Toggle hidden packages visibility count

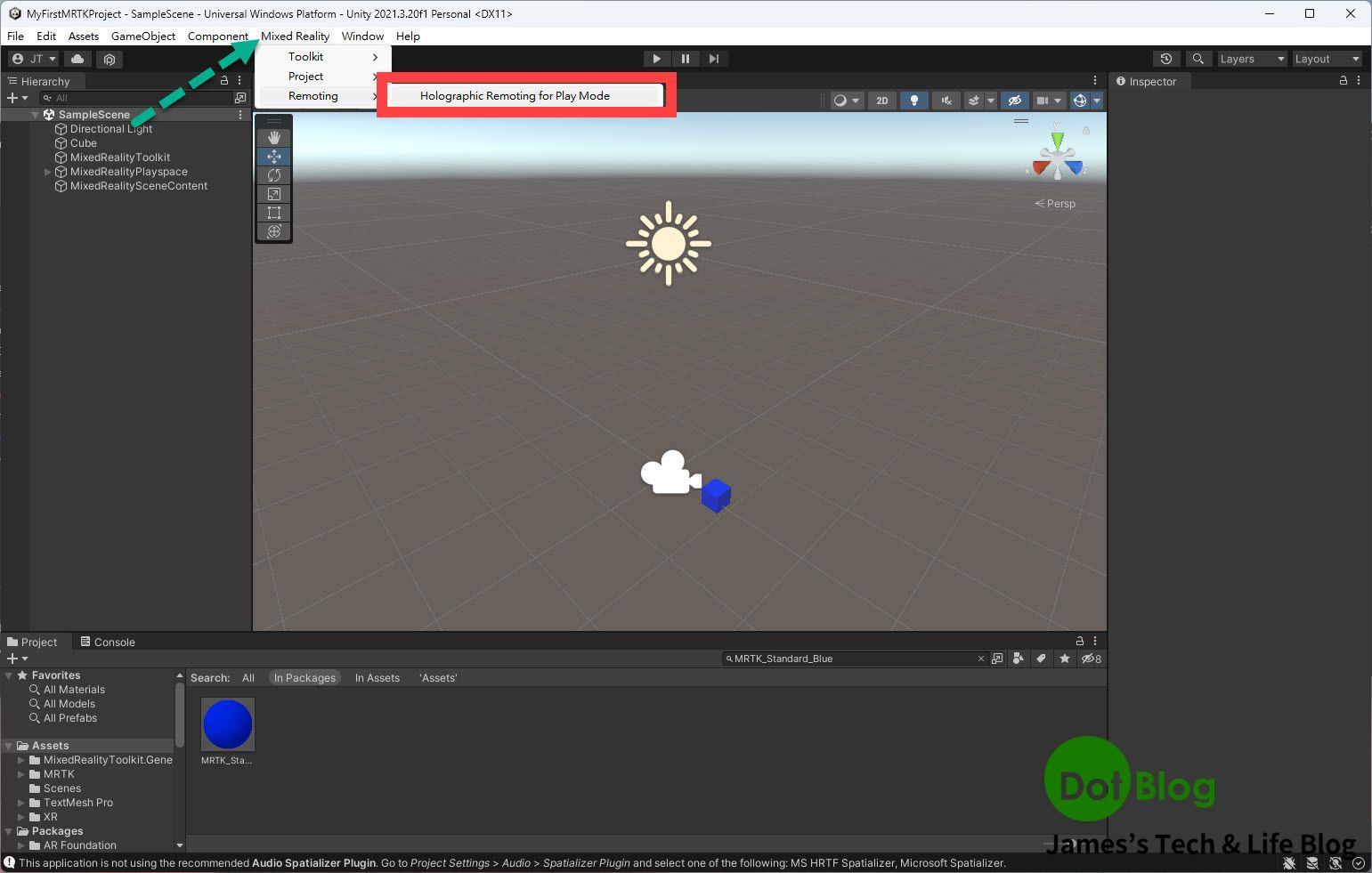click(1092, 659)
